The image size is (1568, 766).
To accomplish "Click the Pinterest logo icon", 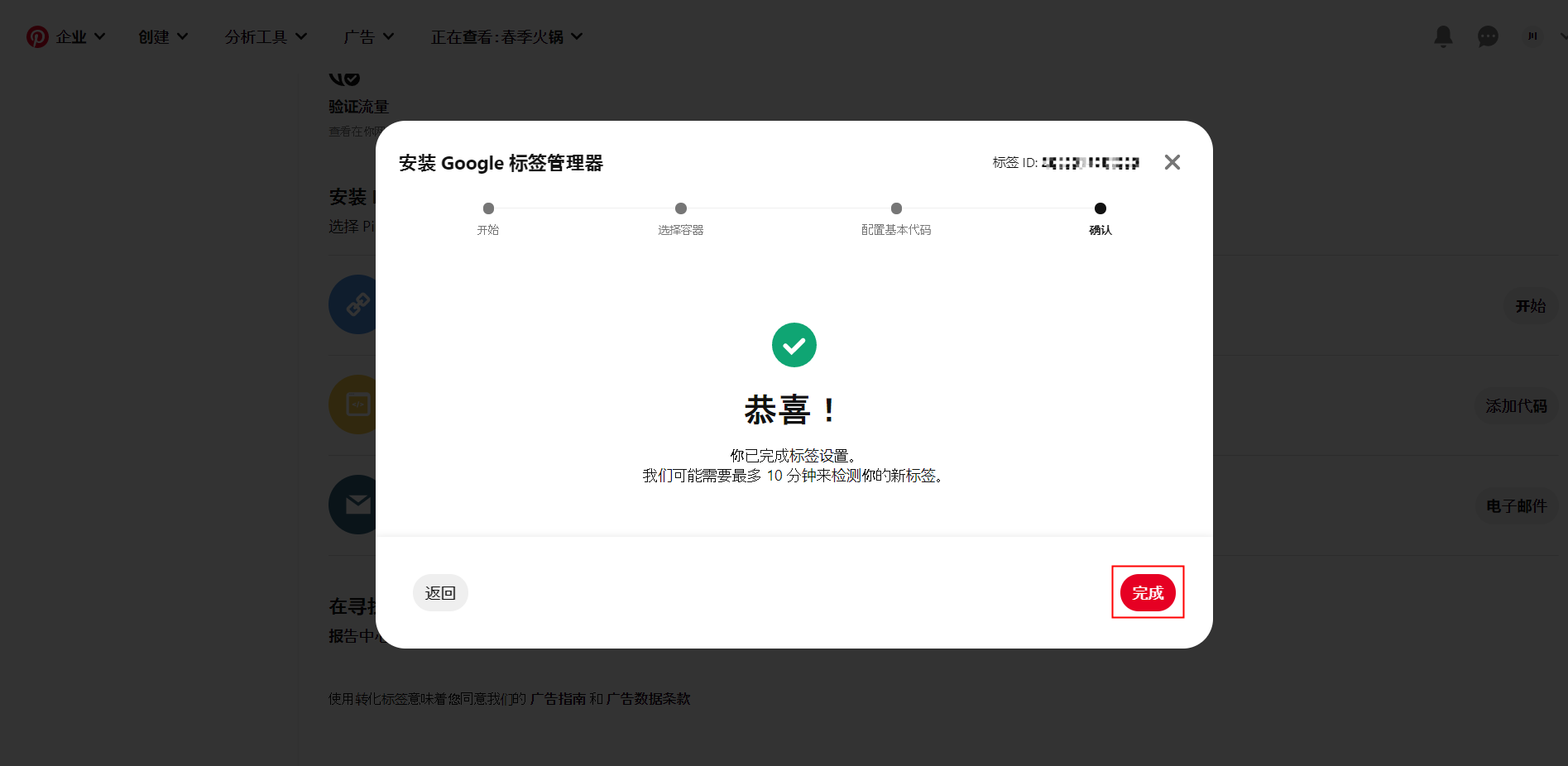I will coord(37,36).
